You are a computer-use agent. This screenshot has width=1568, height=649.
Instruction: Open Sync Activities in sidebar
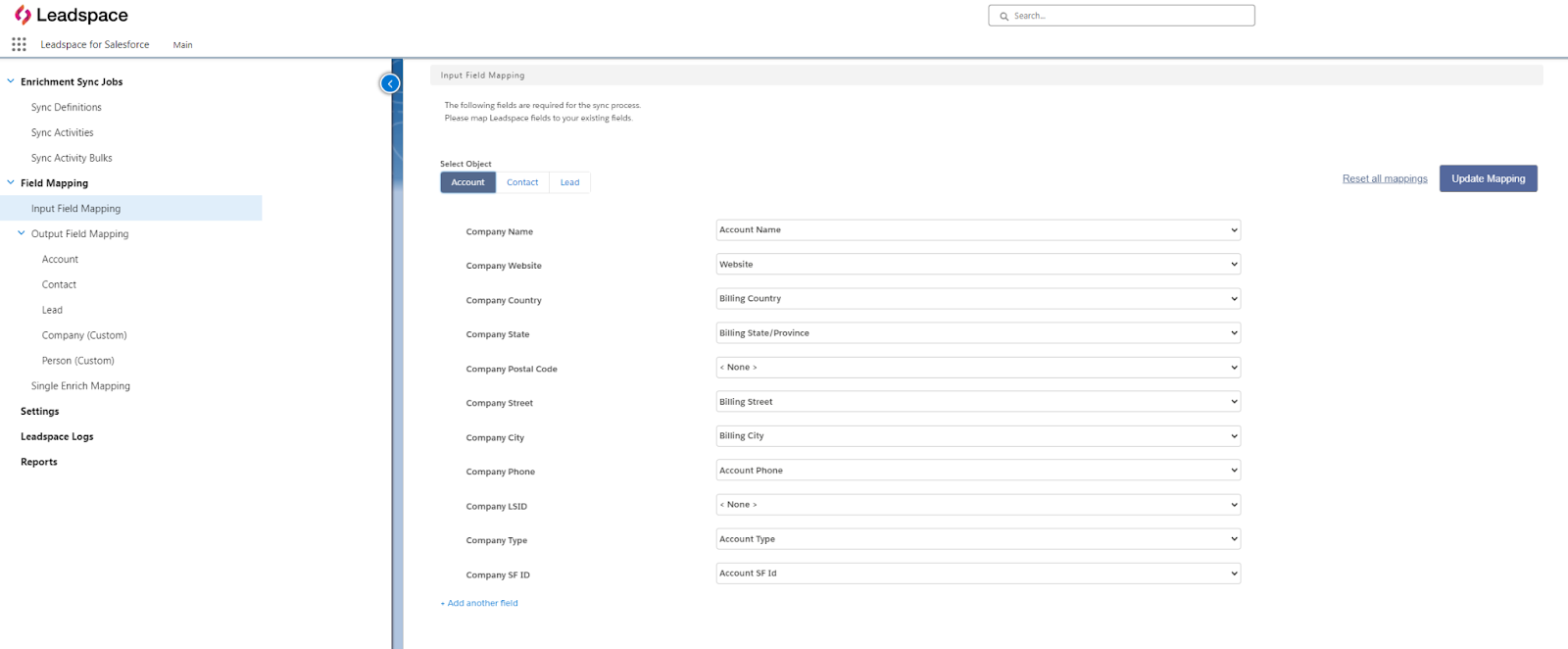click(63, 132)
